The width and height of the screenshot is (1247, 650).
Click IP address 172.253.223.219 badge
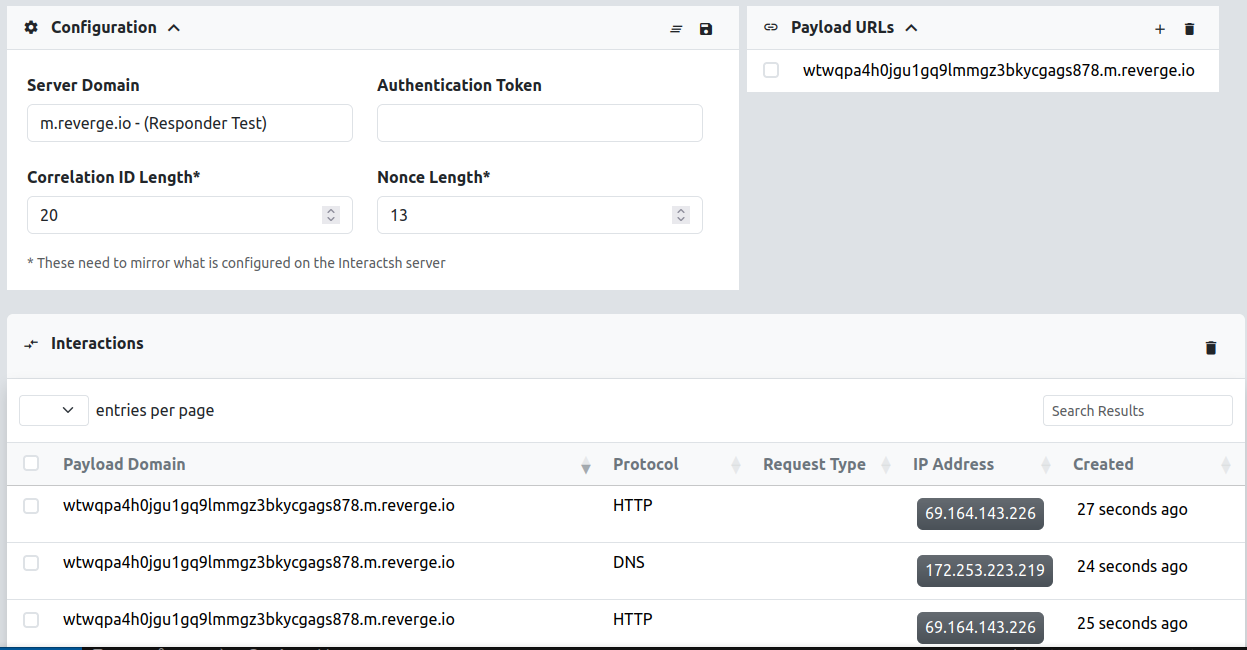click(984, 570)
